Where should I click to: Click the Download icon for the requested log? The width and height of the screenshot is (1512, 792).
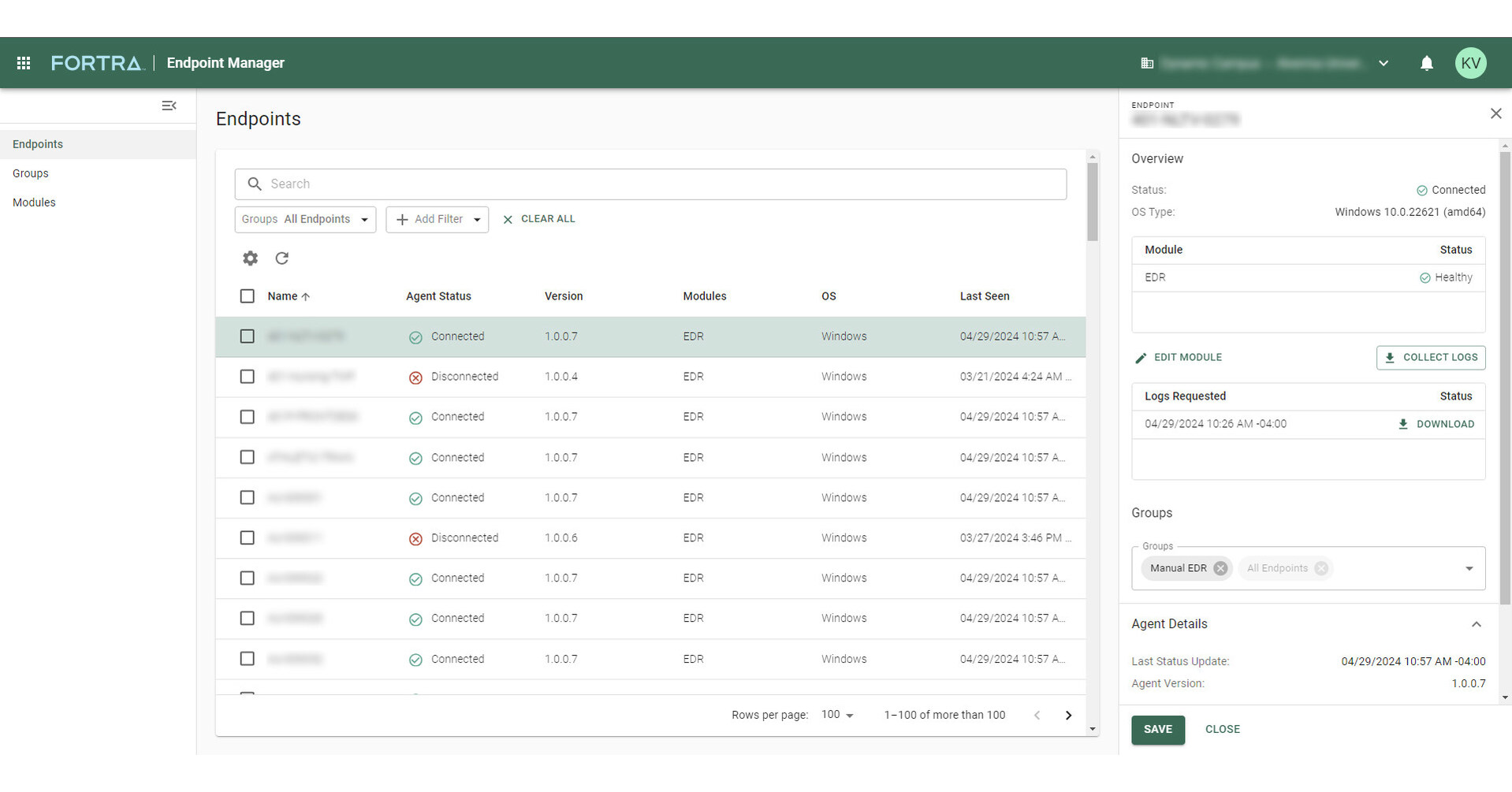coord(1402,424)
